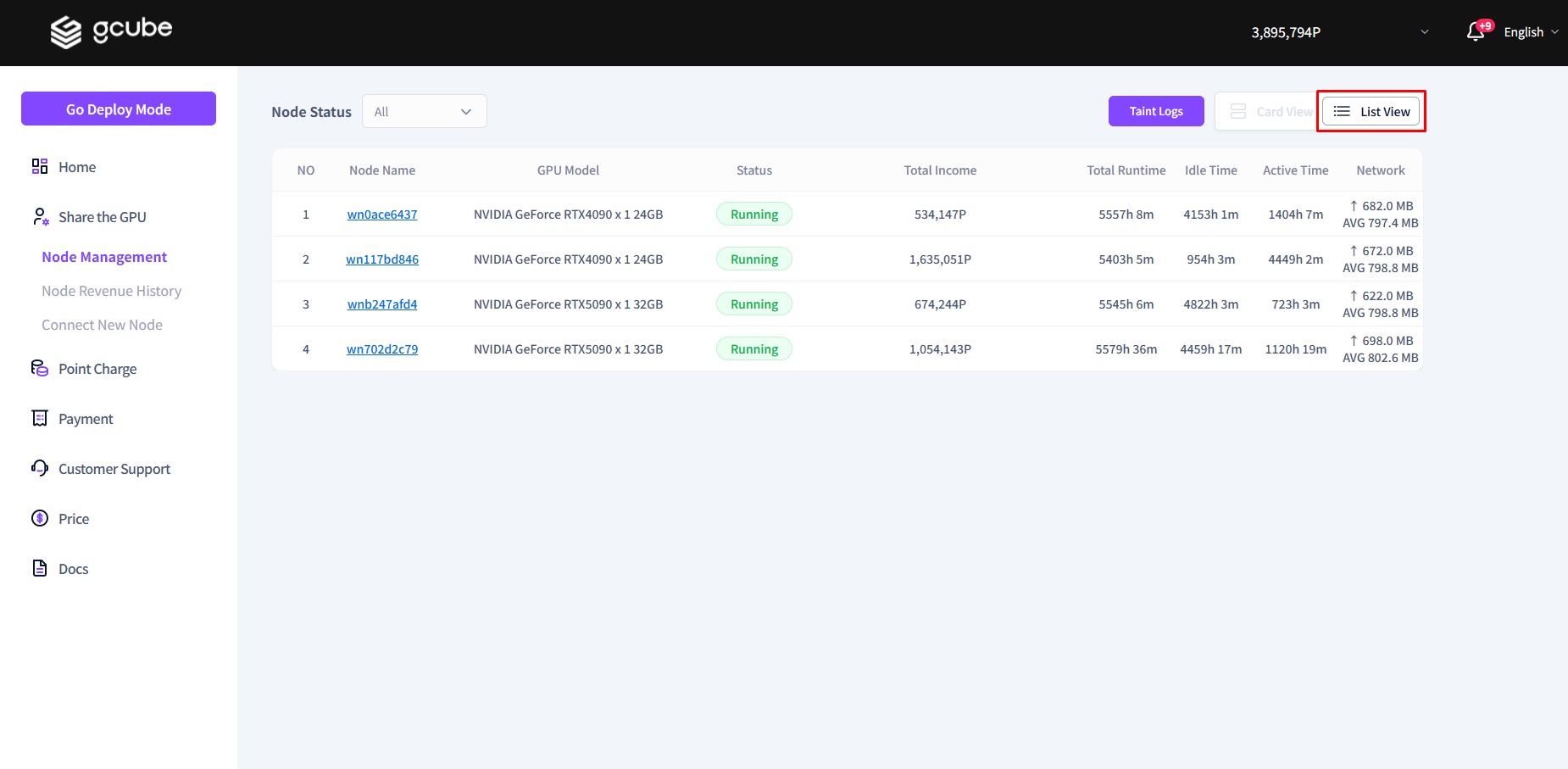Click the Point Charge coins icon
The image size is (1568, 769).
[x=40, y=368]
